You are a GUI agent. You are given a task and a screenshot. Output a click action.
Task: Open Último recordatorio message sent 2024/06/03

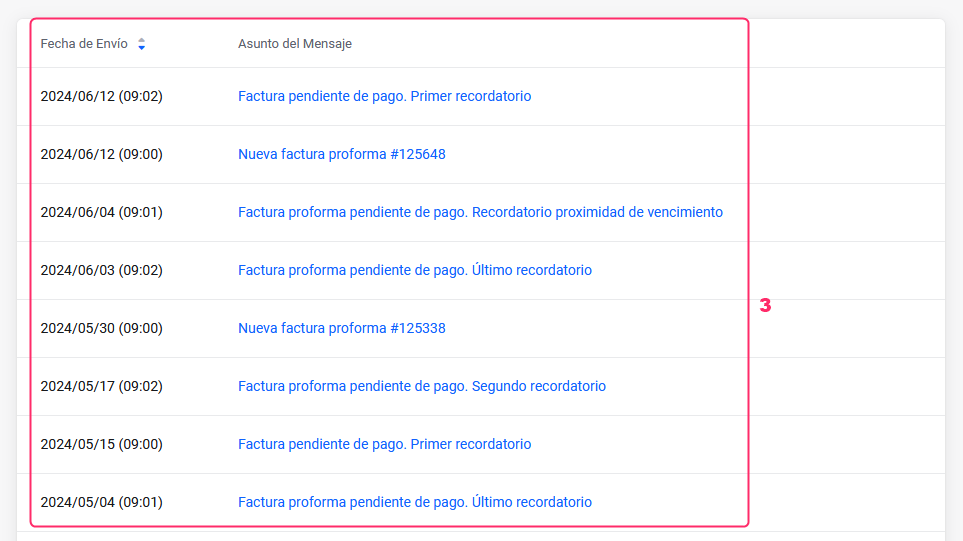415,271
